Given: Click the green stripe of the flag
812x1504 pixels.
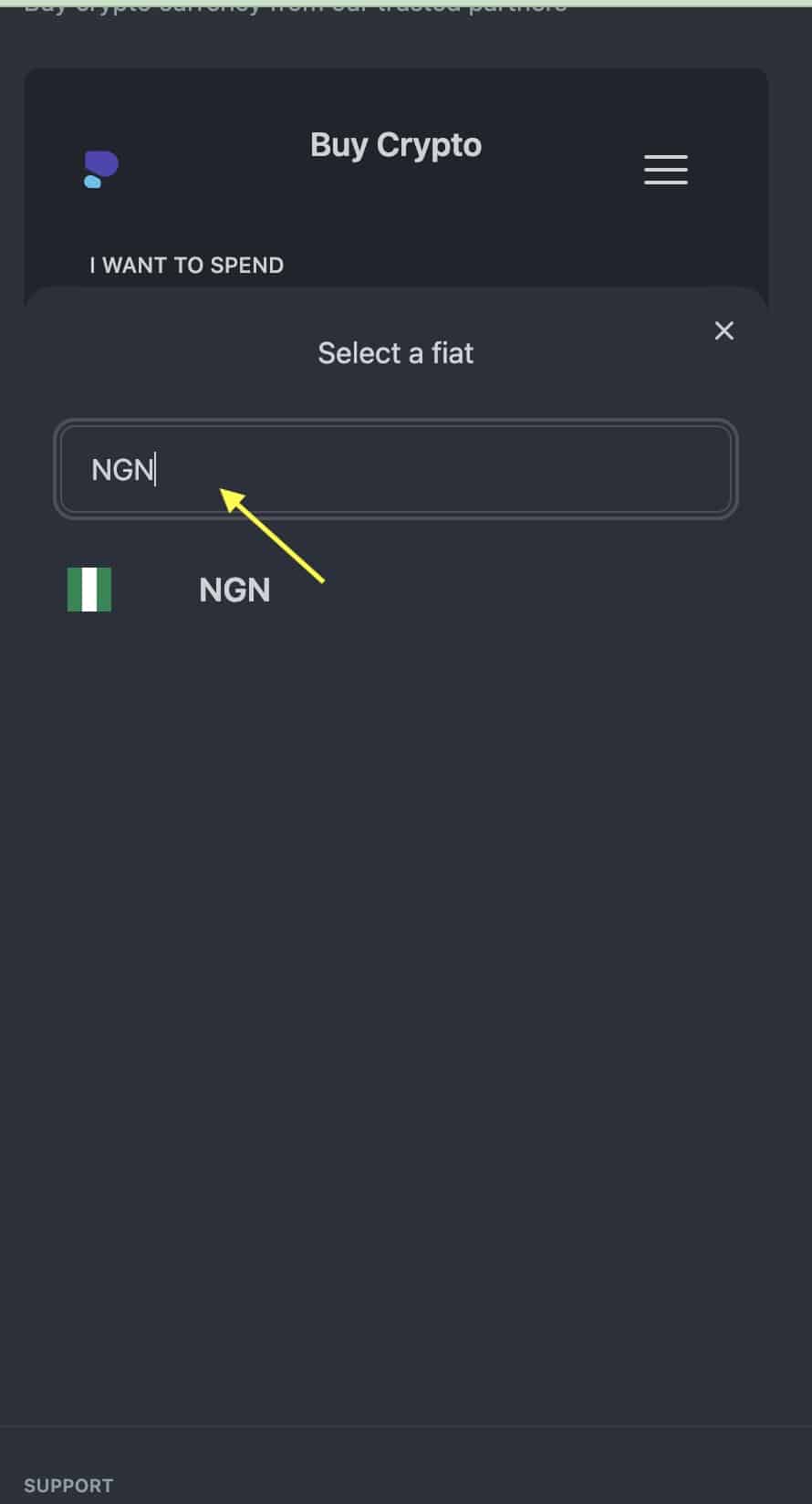Looking at the screenshot, I should pos(75,590).
